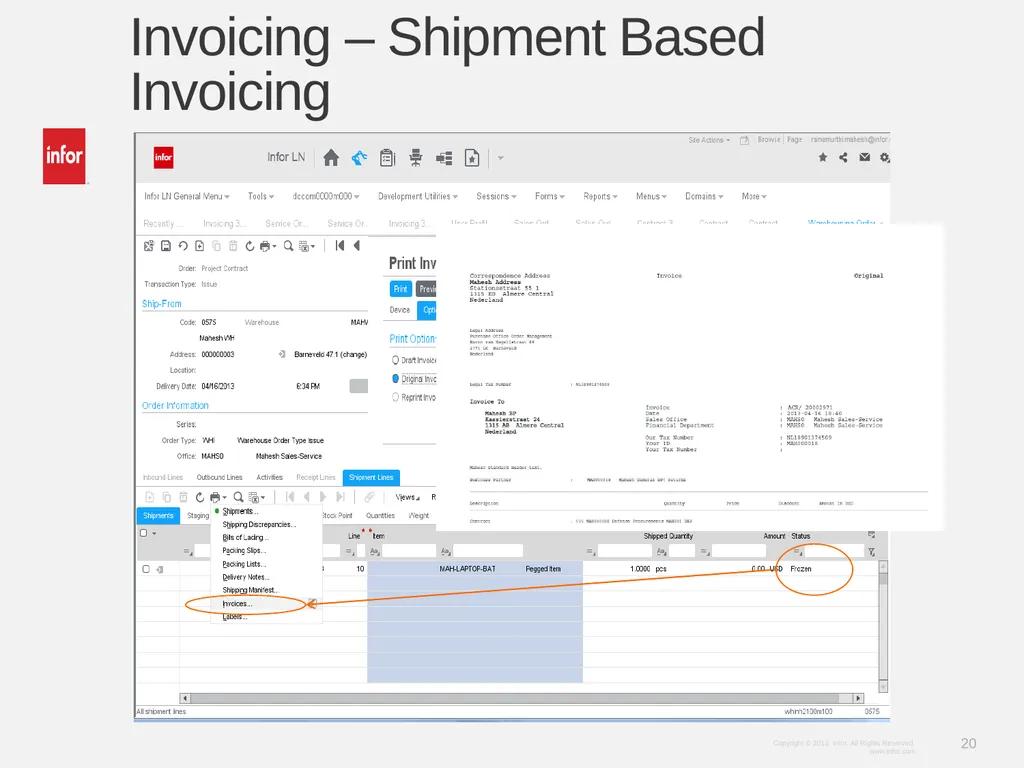Click the blue Print button
The height and width of the screenshot is (768, 1024).
[400, 289]
